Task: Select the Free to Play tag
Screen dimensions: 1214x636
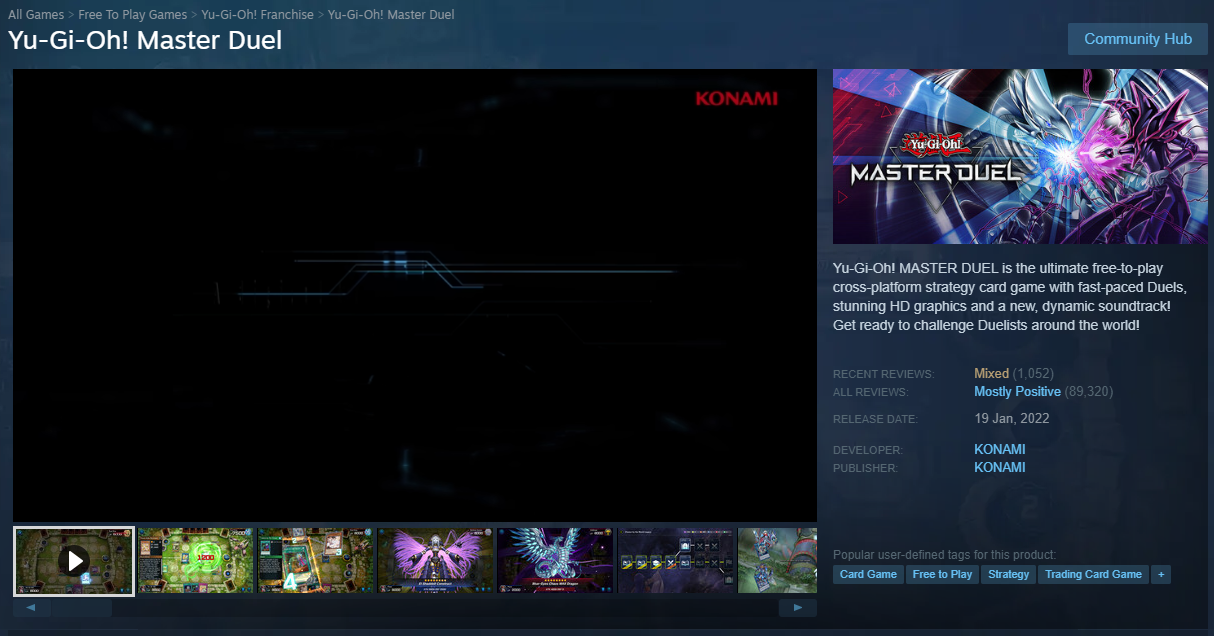Action: pos(942,574)
